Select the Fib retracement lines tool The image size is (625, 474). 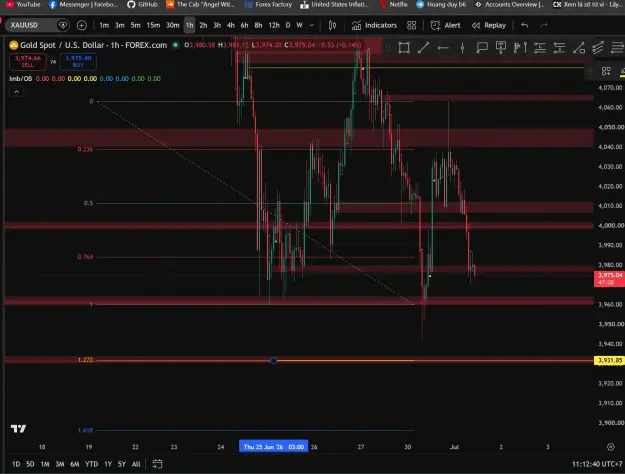point(617,48)
